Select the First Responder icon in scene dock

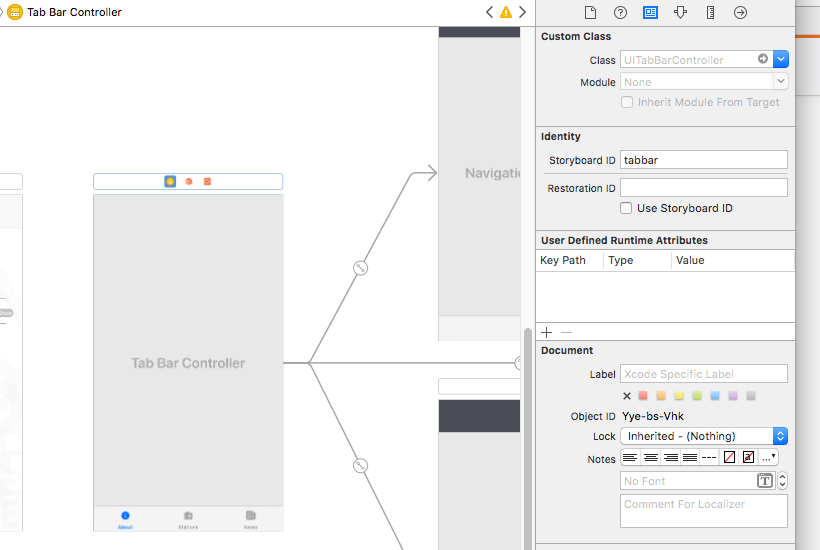pos(188,182)
